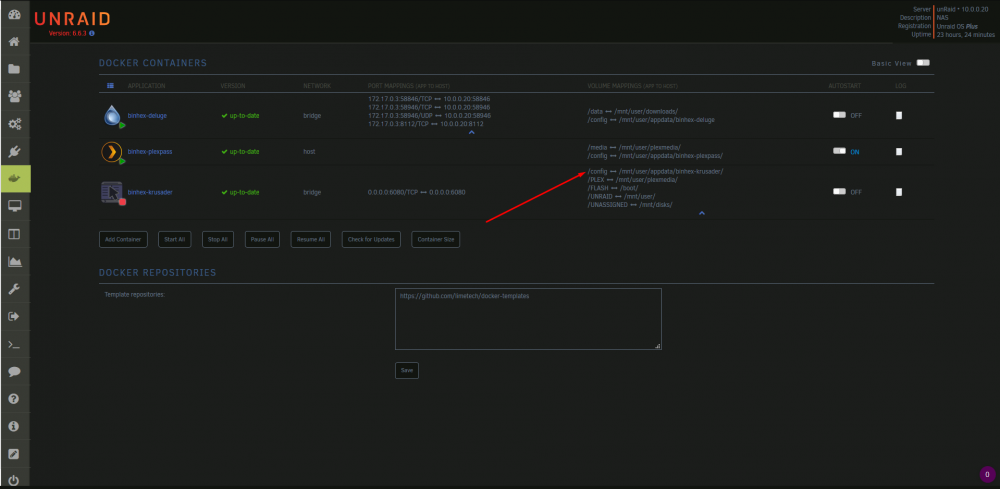Screen dimensions: 1000x489
Task: Open Info via the circled i icon
Action: click(x=14, y=427)
